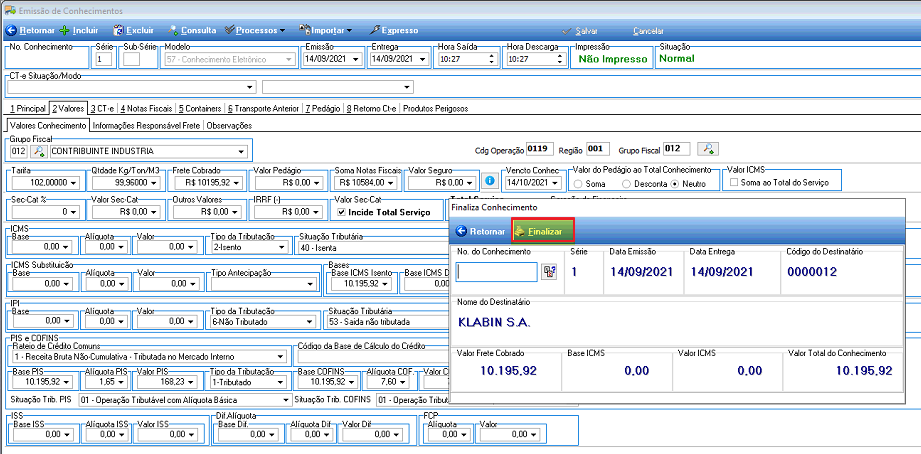Open the Tarifa value dropdown
Image resolution: width=921 pixels, height=454 pixels.
[x=73, y=183]
